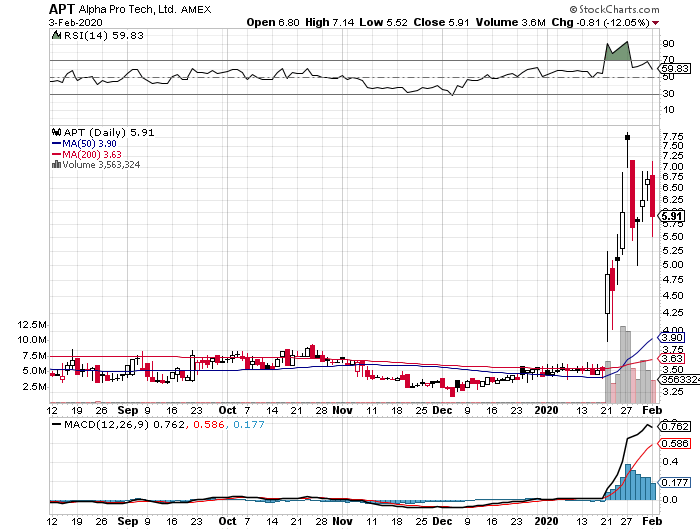The width and height of the screenshot is (700, 530).
Task: Click the volume bars icon in the legend
Action: click(56, 164)
